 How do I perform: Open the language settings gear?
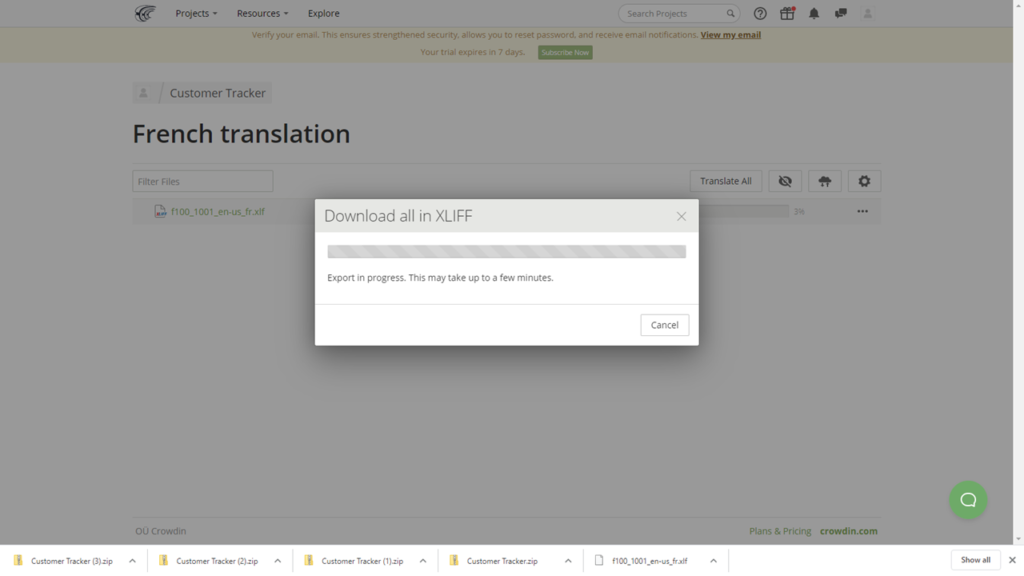coord(864,181)
